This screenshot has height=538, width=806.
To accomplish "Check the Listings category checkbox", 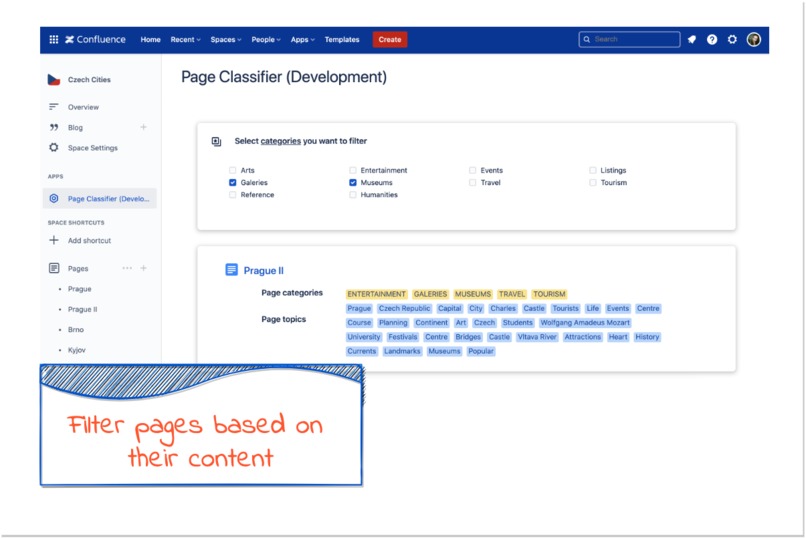I will 593,170.
